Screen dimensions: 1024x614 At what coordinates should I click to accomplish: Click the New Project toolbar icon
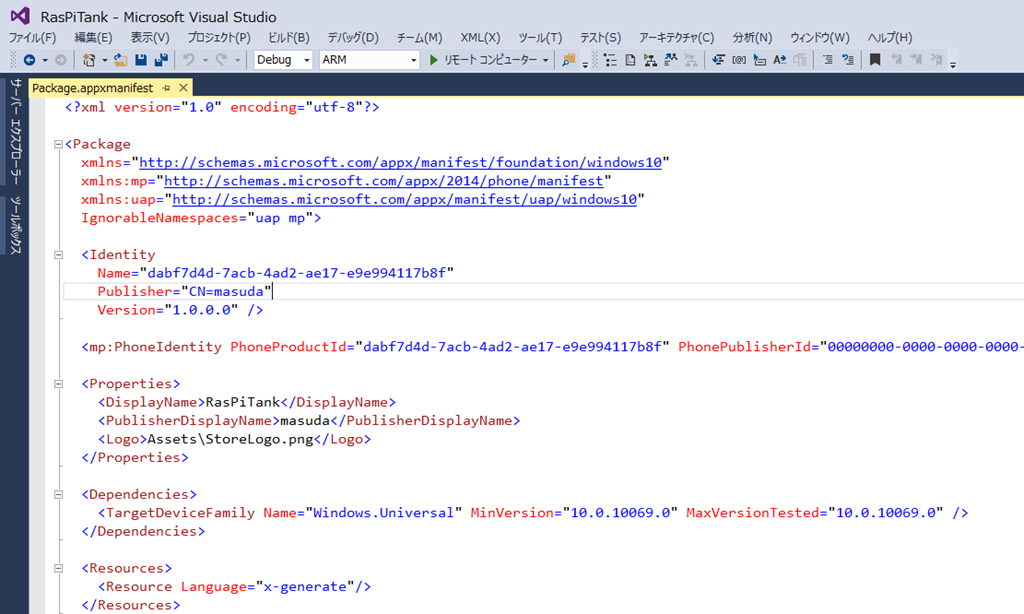(x=89, y=60)
